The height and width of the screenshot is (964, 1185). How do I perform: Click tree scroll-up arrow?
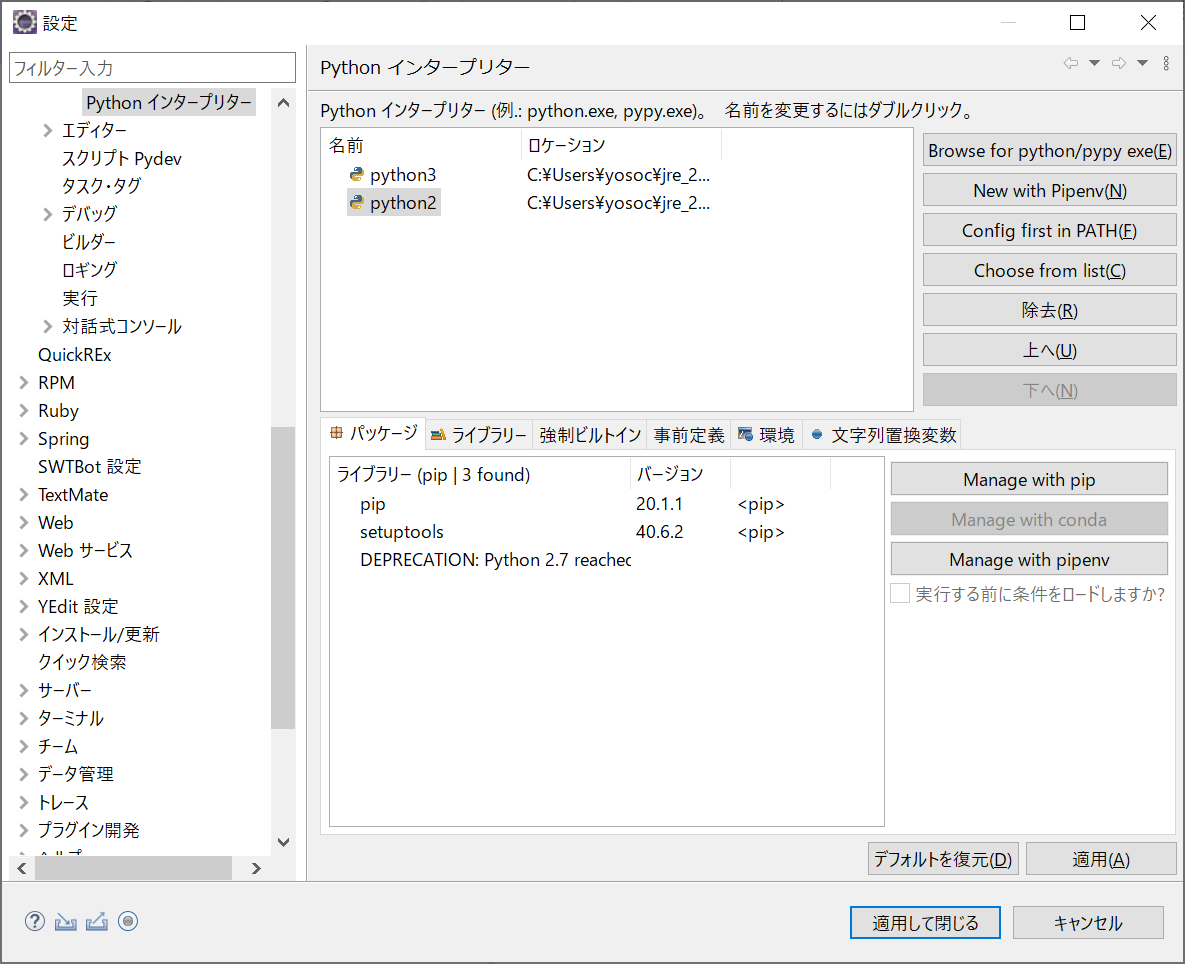pyautogui.click(x=283, y=103)
